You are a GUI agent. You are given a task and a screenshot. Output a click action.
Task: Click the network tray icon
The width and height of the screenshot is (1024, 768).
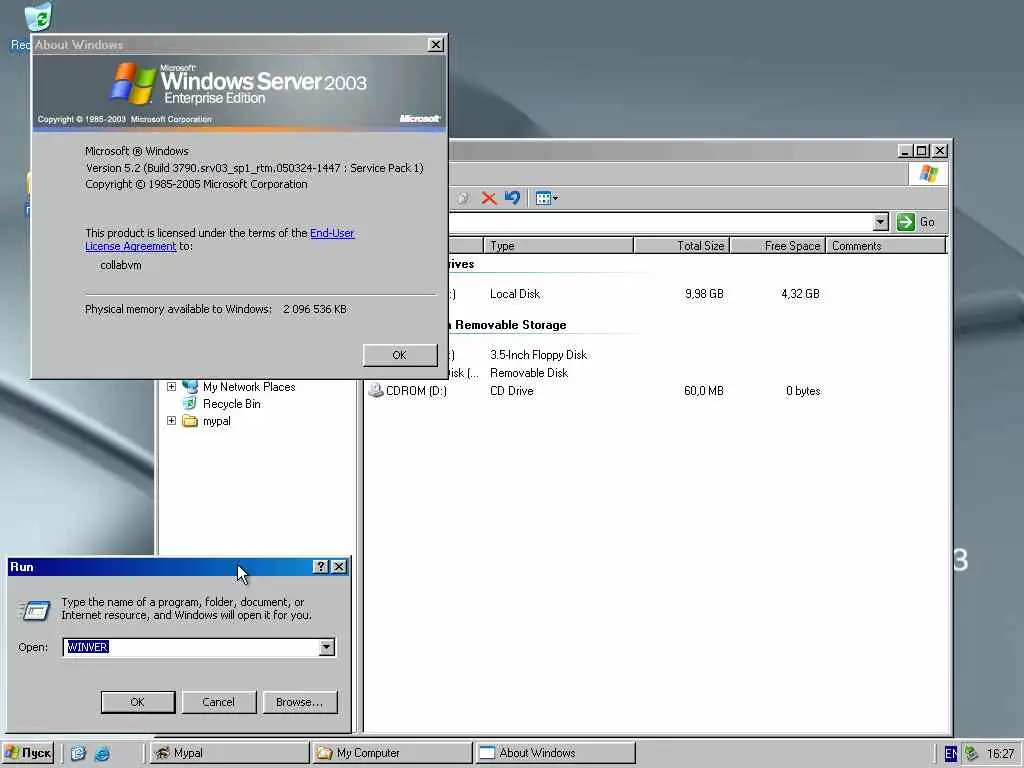tap(971, 753)
